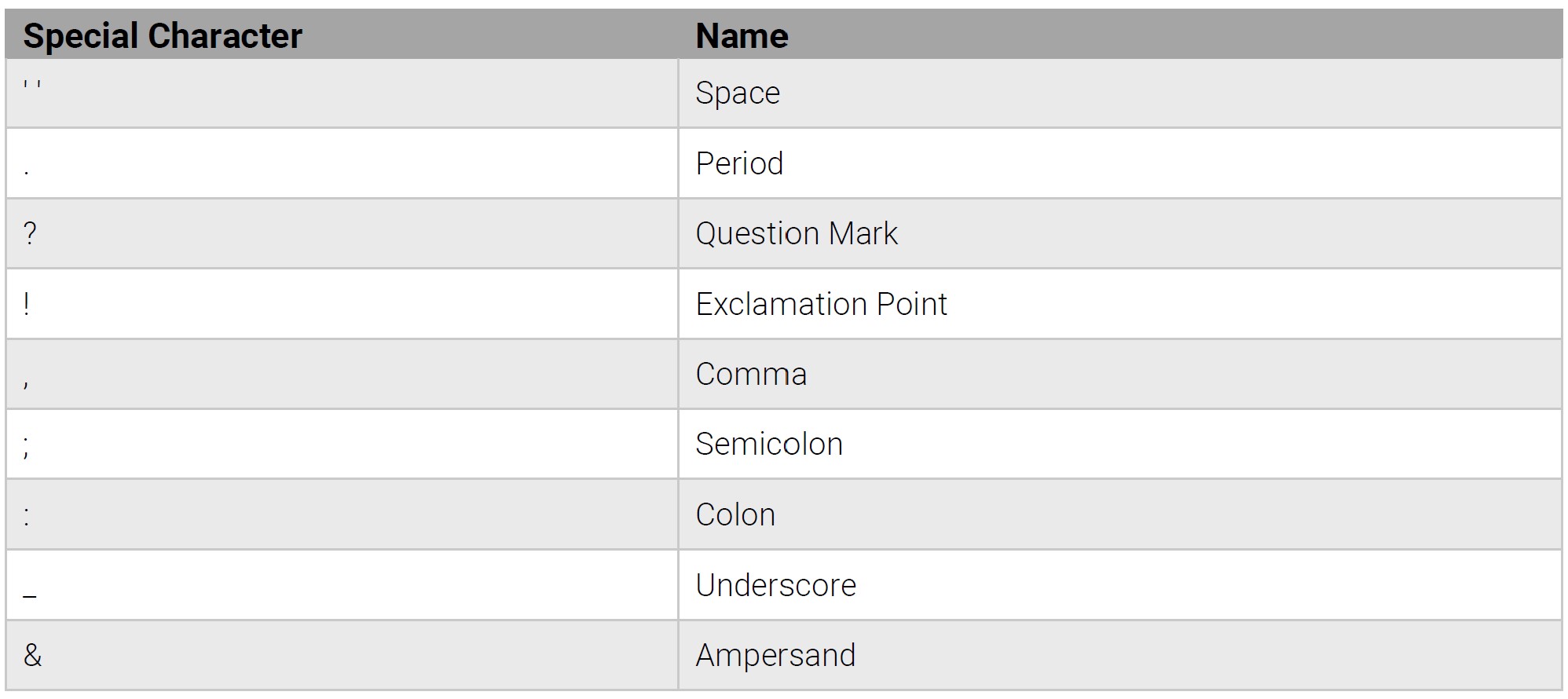Click the question mark symbol cell

[x=30, y=233]
